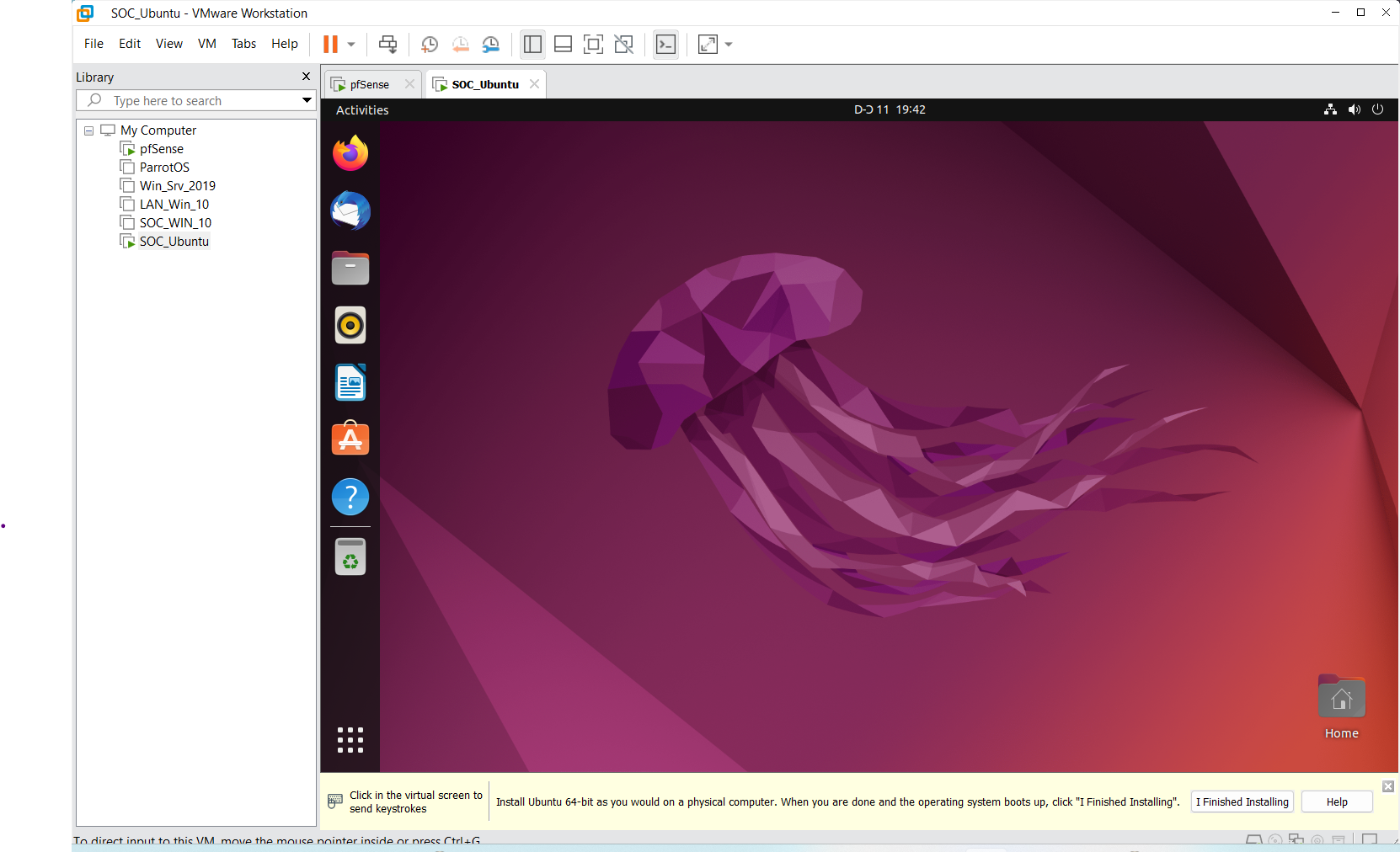
Task: Suspend the VM with the pause icon
Action: click(x=330, y=44)
